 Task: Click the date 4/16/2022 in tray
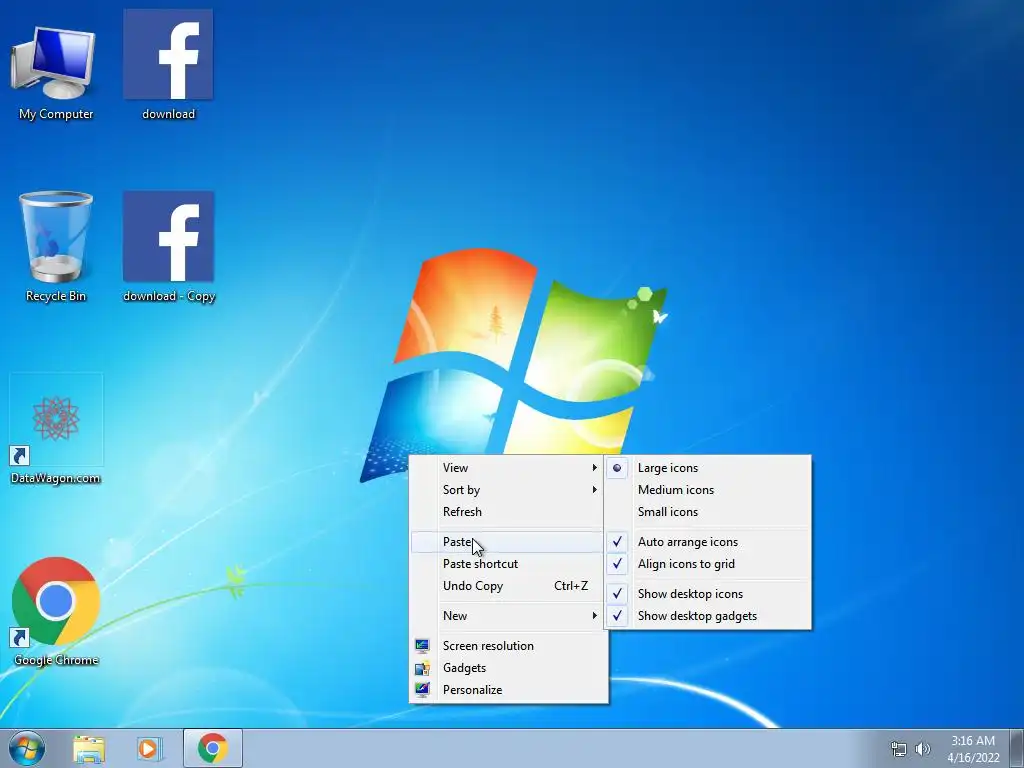(974, 758)
